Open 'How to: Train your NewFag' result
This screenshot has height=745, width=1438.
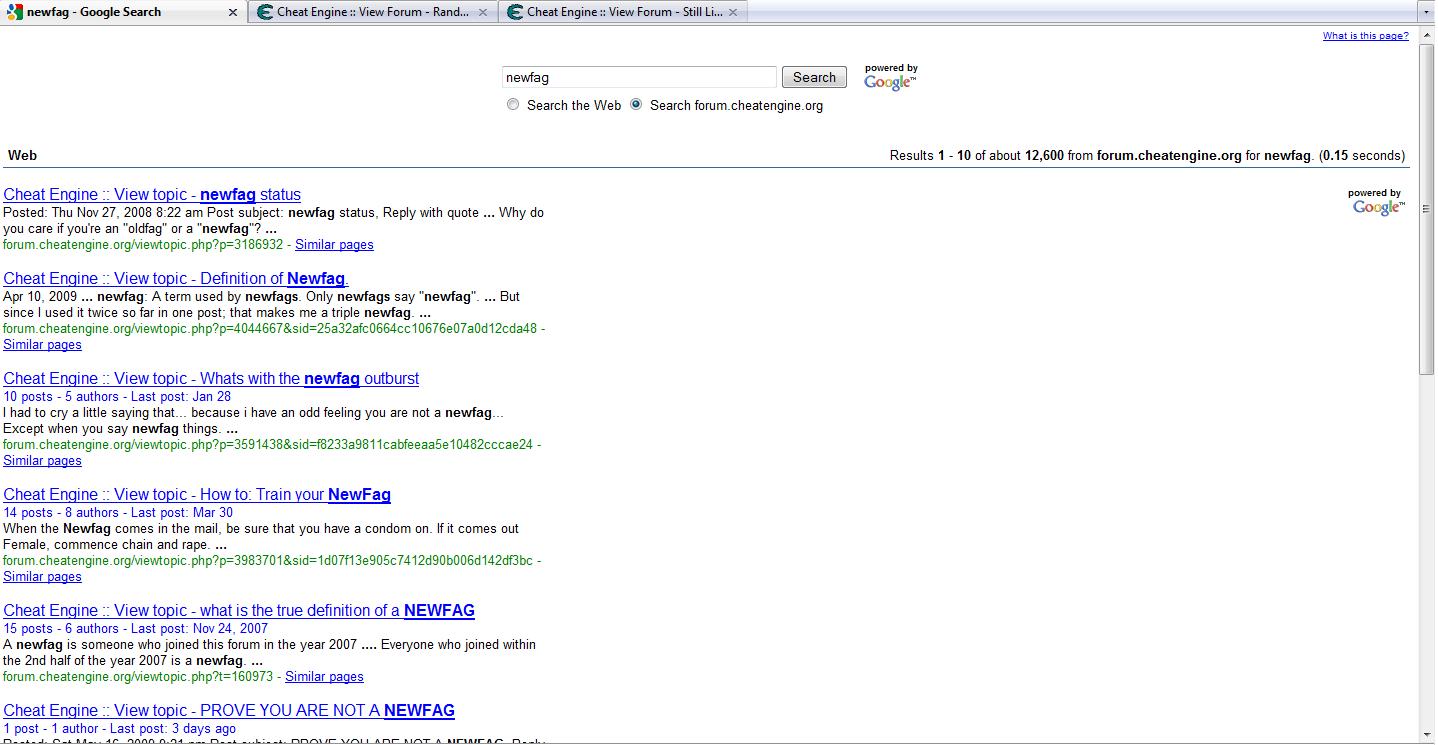[197, 495]
